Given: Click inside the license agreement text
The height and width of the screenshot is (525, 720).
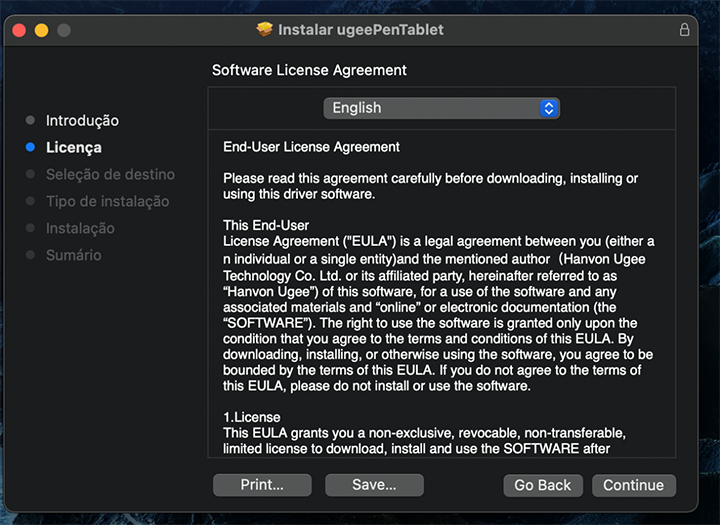Looking at the screenshot, I should (x=440, y=300).
